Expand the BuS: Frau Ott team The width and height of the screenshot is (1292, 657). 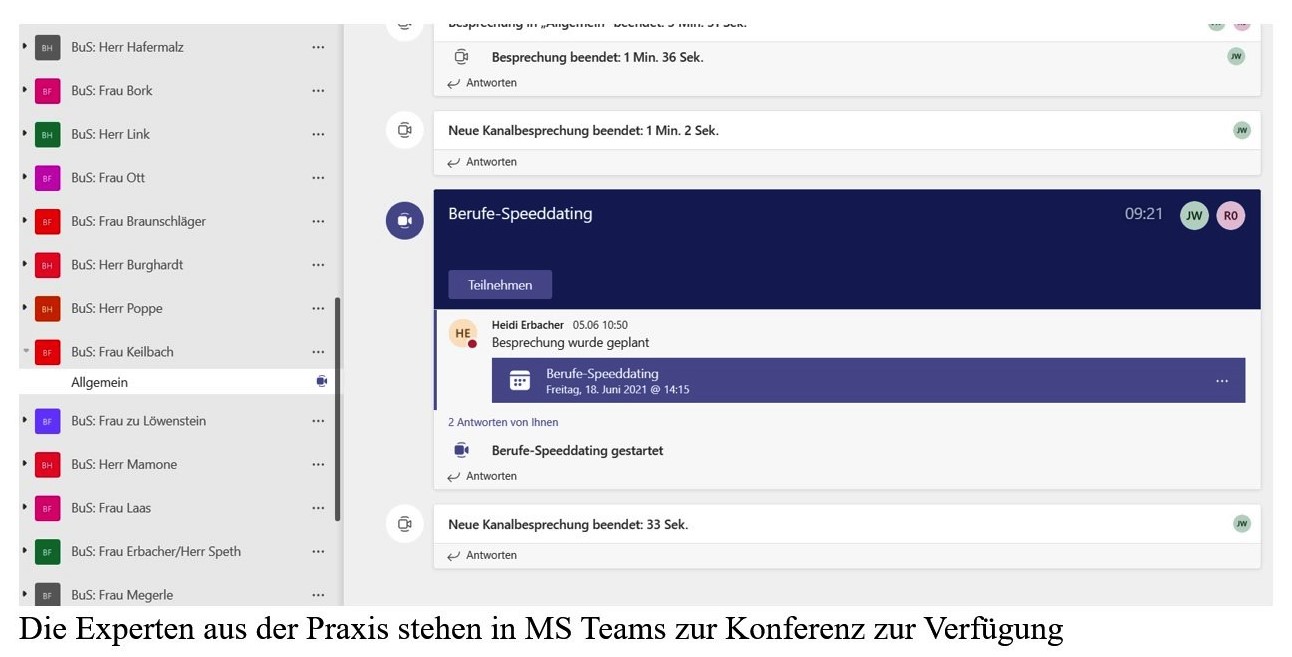pyautogui.click(x=25, y=177)
